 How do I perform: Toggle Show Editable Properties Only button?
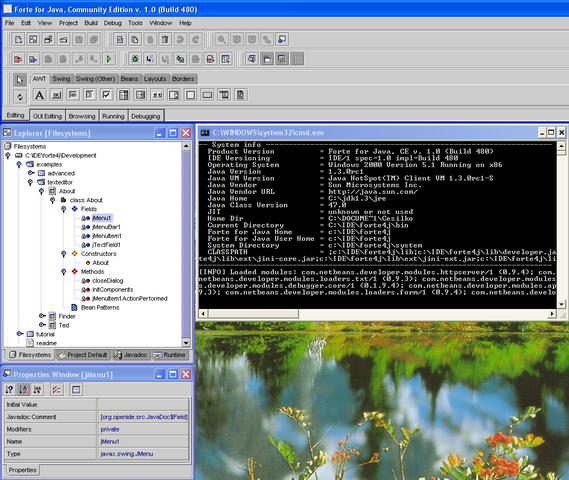pyautogui.click(x=57, y=390)
